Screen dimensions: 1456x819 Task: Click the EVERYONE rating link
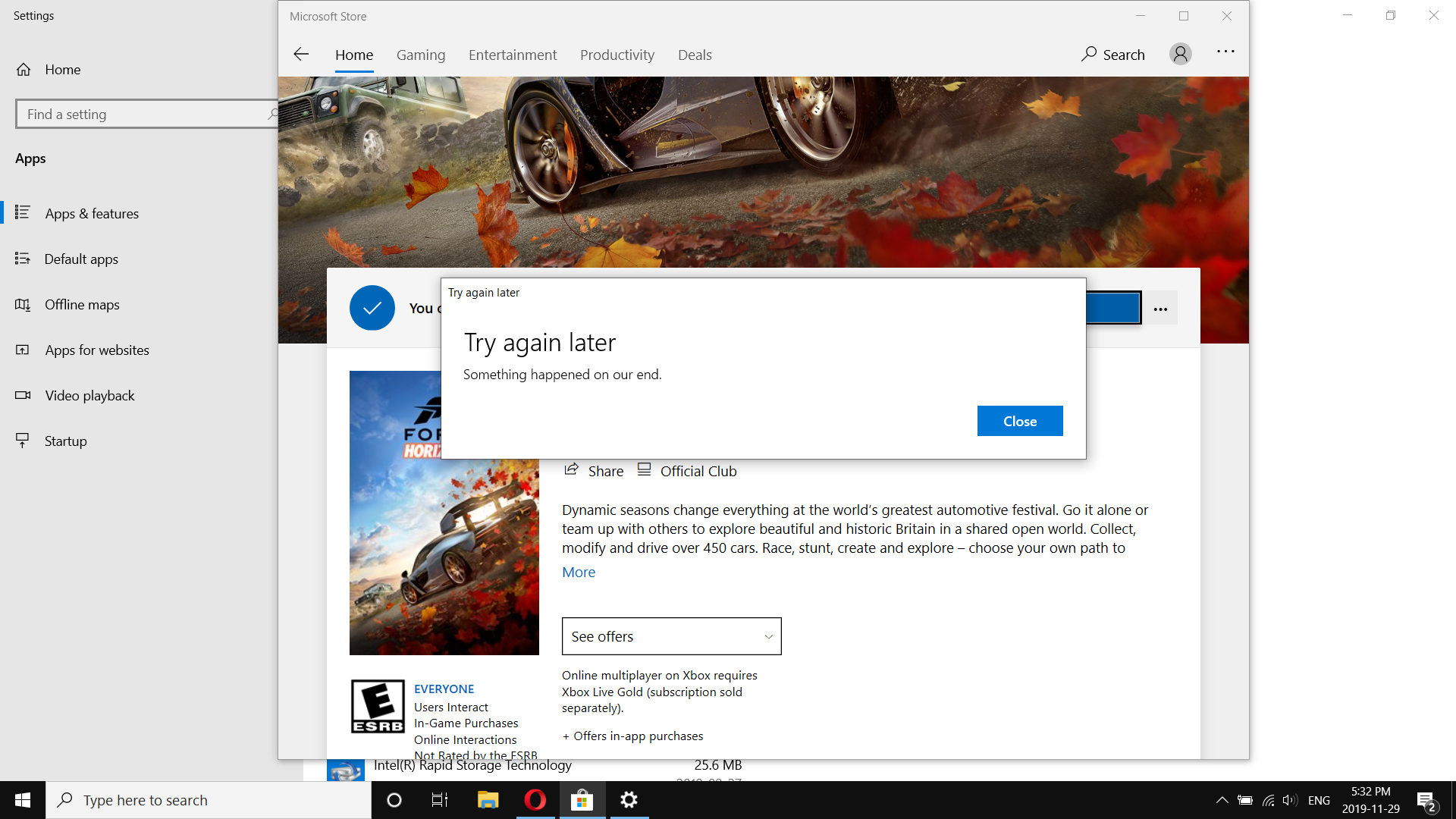pyautogui.click(x=444, y=689)
